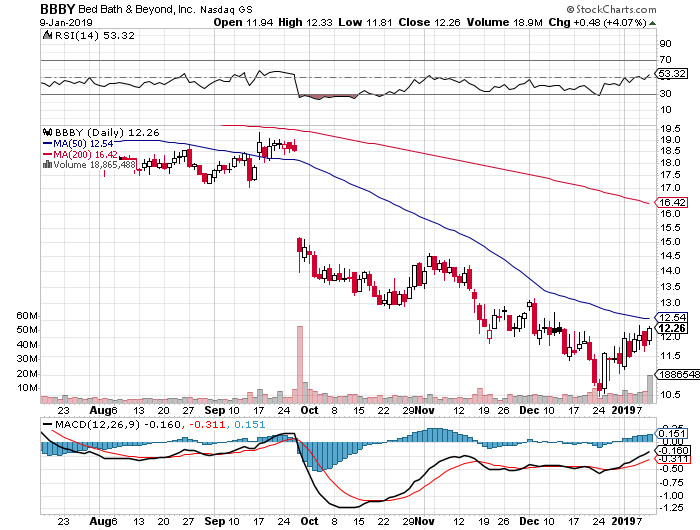The width and height of the screenshot is (700, 530).
Task: Click the 0.151 tag on the MACD right axis
Action: 671,434
